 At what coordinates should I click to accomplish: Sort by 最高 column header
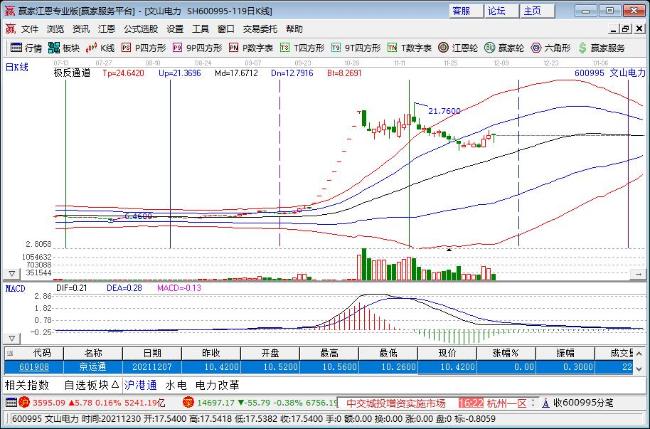[329, 353]
